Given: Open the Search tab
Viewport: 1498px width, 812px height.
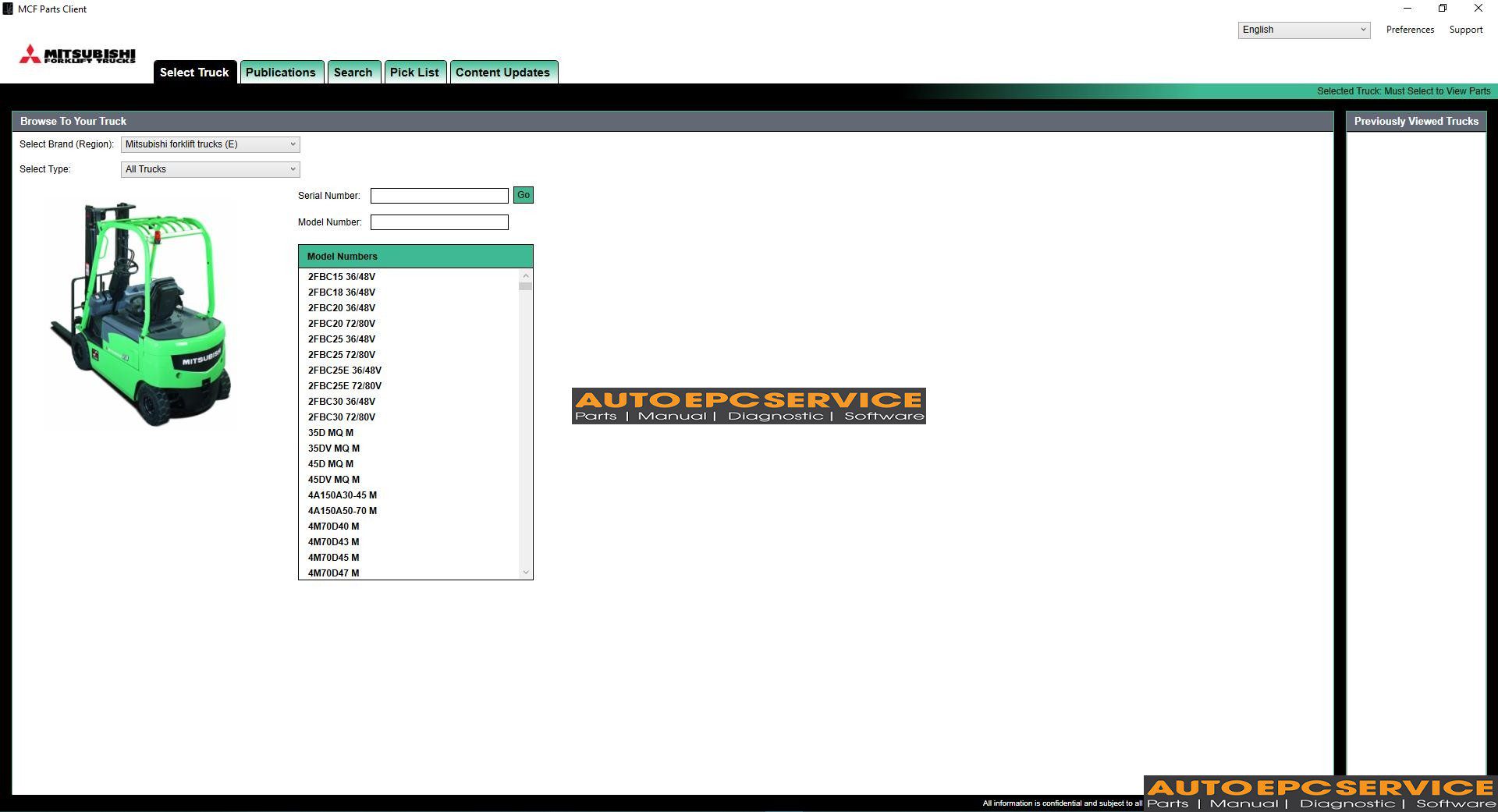Looking at the screenshot, I should [x=353, y=72].
